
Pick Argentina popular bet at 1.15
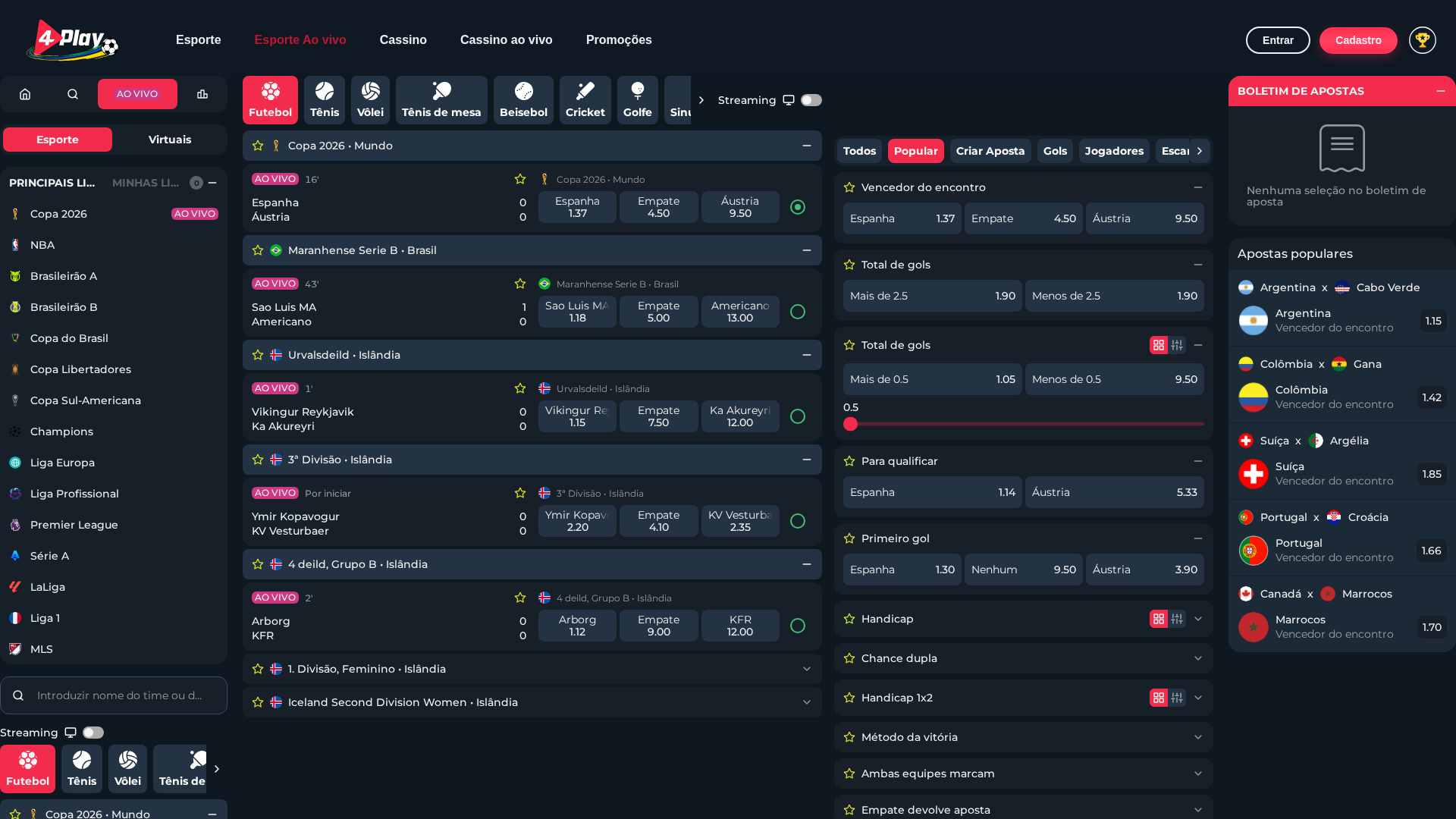[1433, 321]
